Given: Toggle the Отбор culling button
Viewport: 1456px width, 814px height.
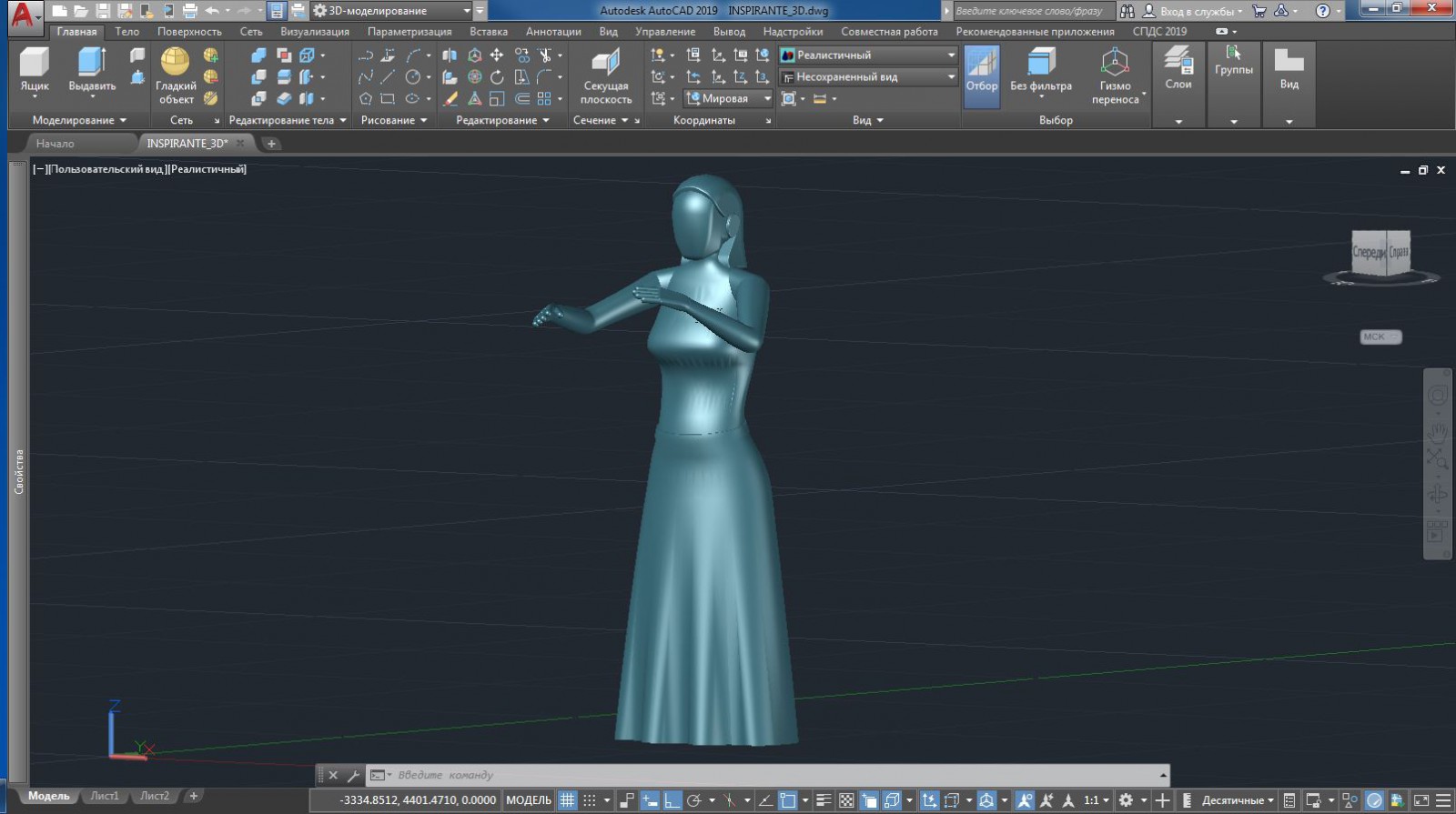Looking at the screenshot, I should 982,75.
